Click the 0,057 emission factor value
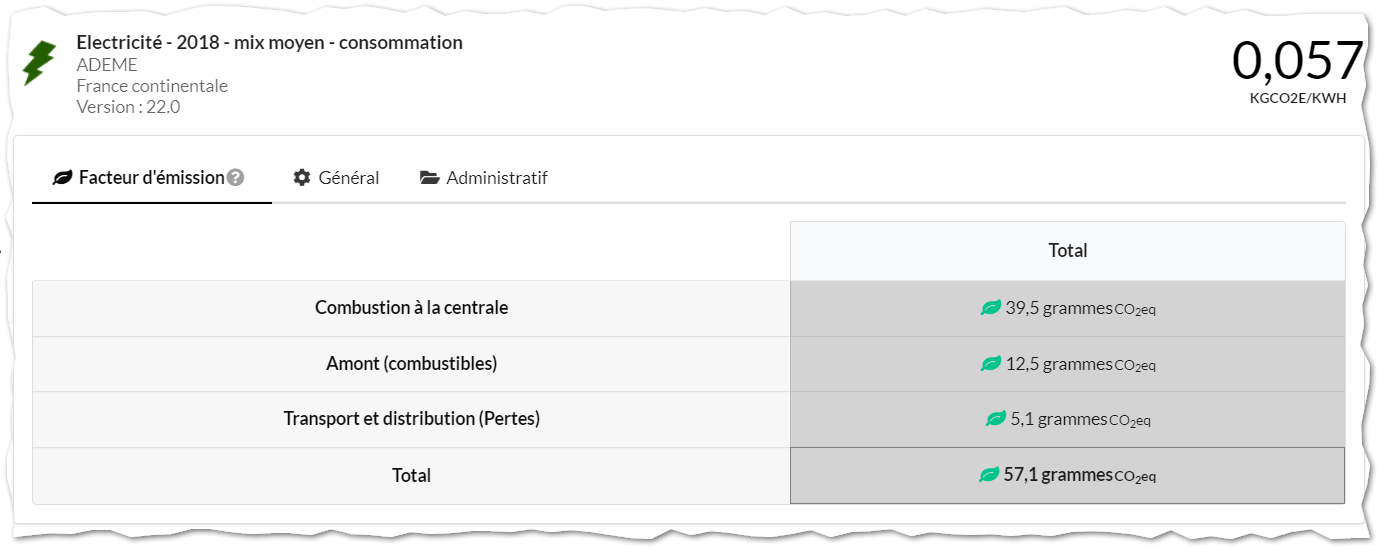 (x=1297, y=60)
